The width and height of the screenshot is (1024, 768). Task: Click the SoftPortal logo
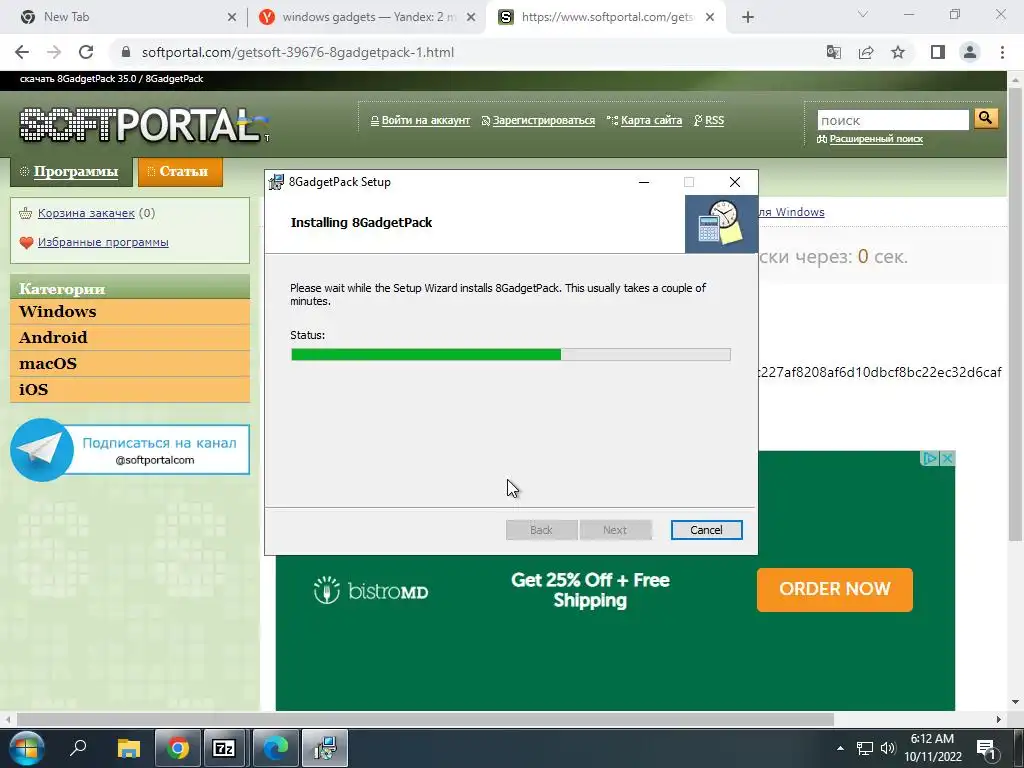tap(144, 124)
